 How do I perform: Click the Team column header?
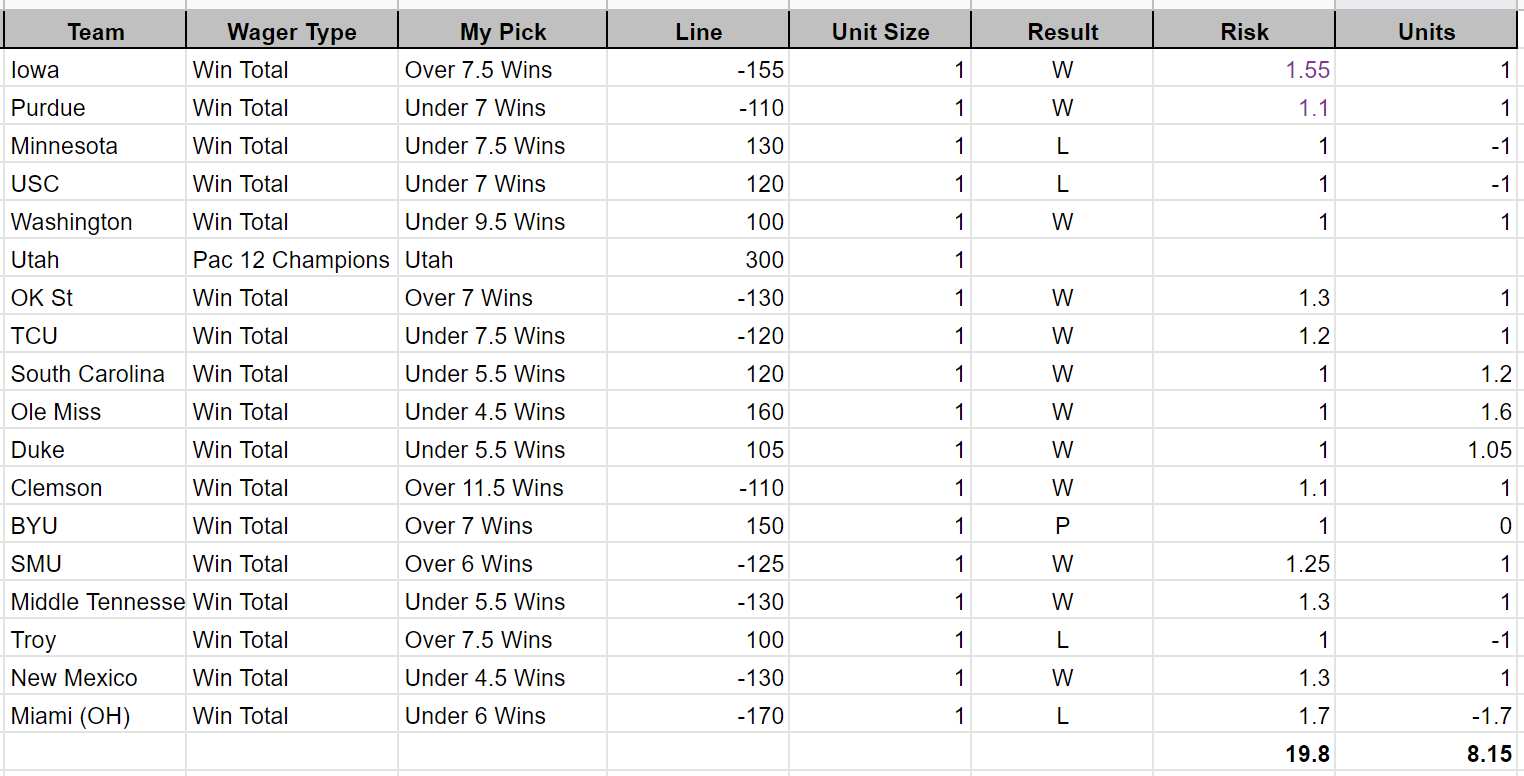95,32
